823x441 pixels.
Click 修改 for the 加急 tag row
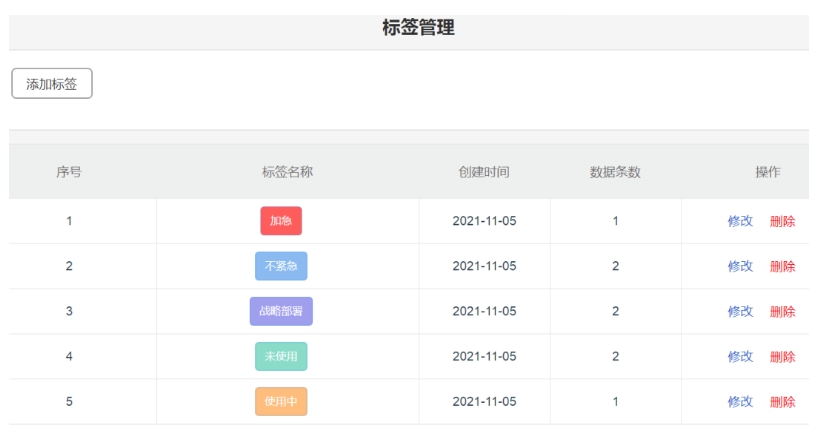(740, 221)
